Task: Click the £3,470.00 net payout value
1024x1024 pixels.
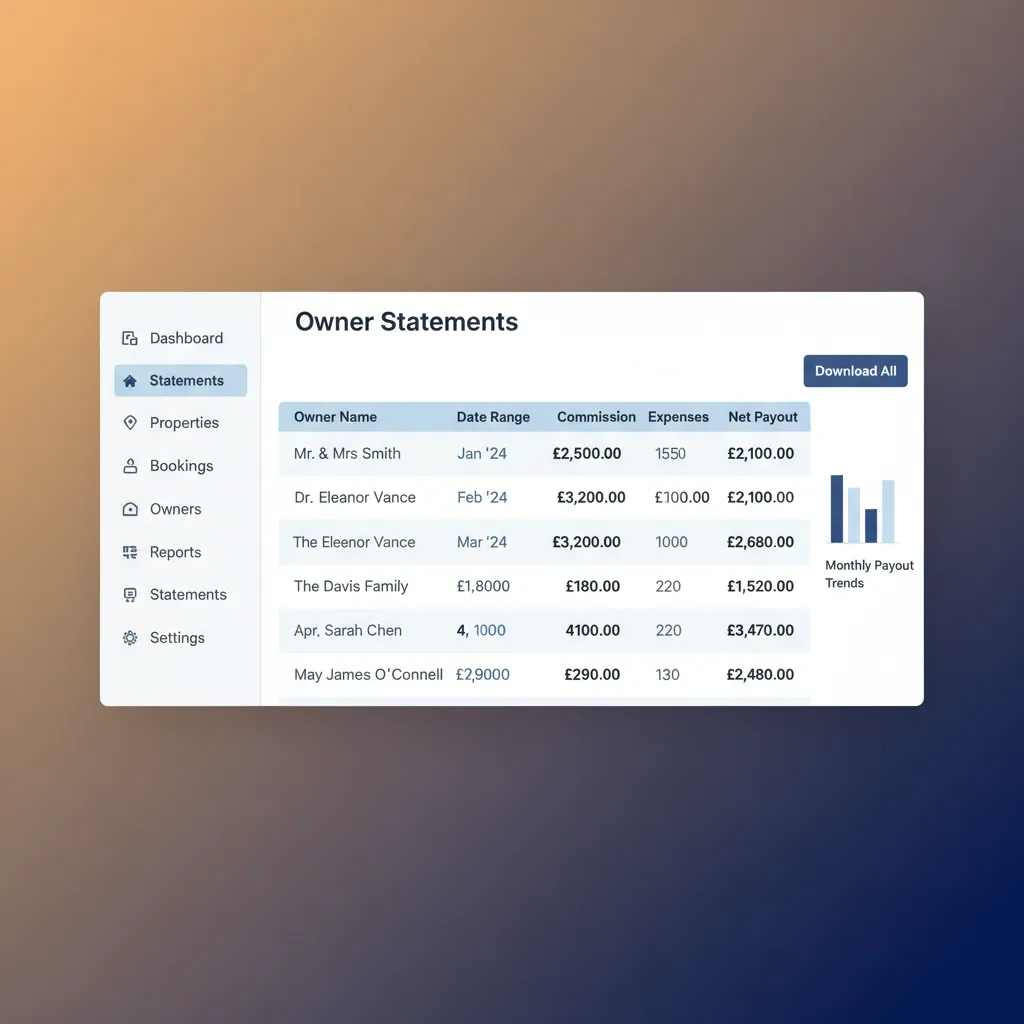Action: coord(760,630)
